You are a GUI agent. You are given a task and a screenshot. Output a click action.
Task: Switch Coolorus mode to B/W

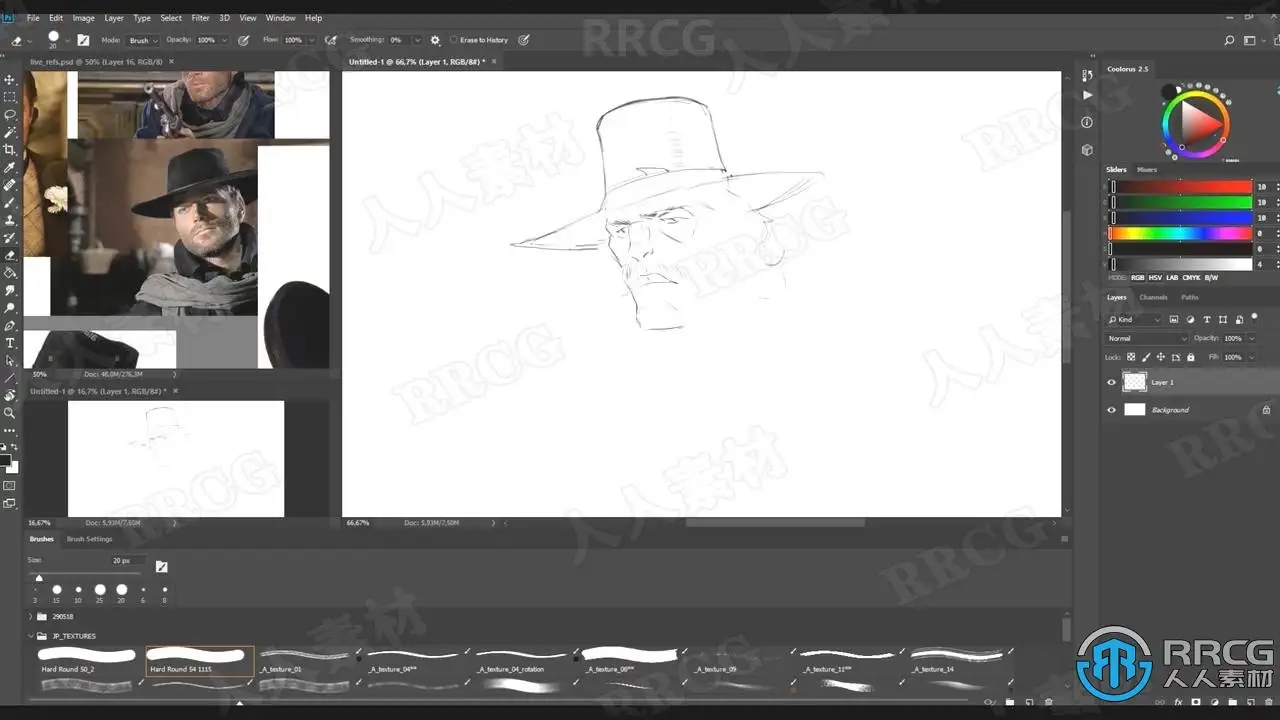1211,278
